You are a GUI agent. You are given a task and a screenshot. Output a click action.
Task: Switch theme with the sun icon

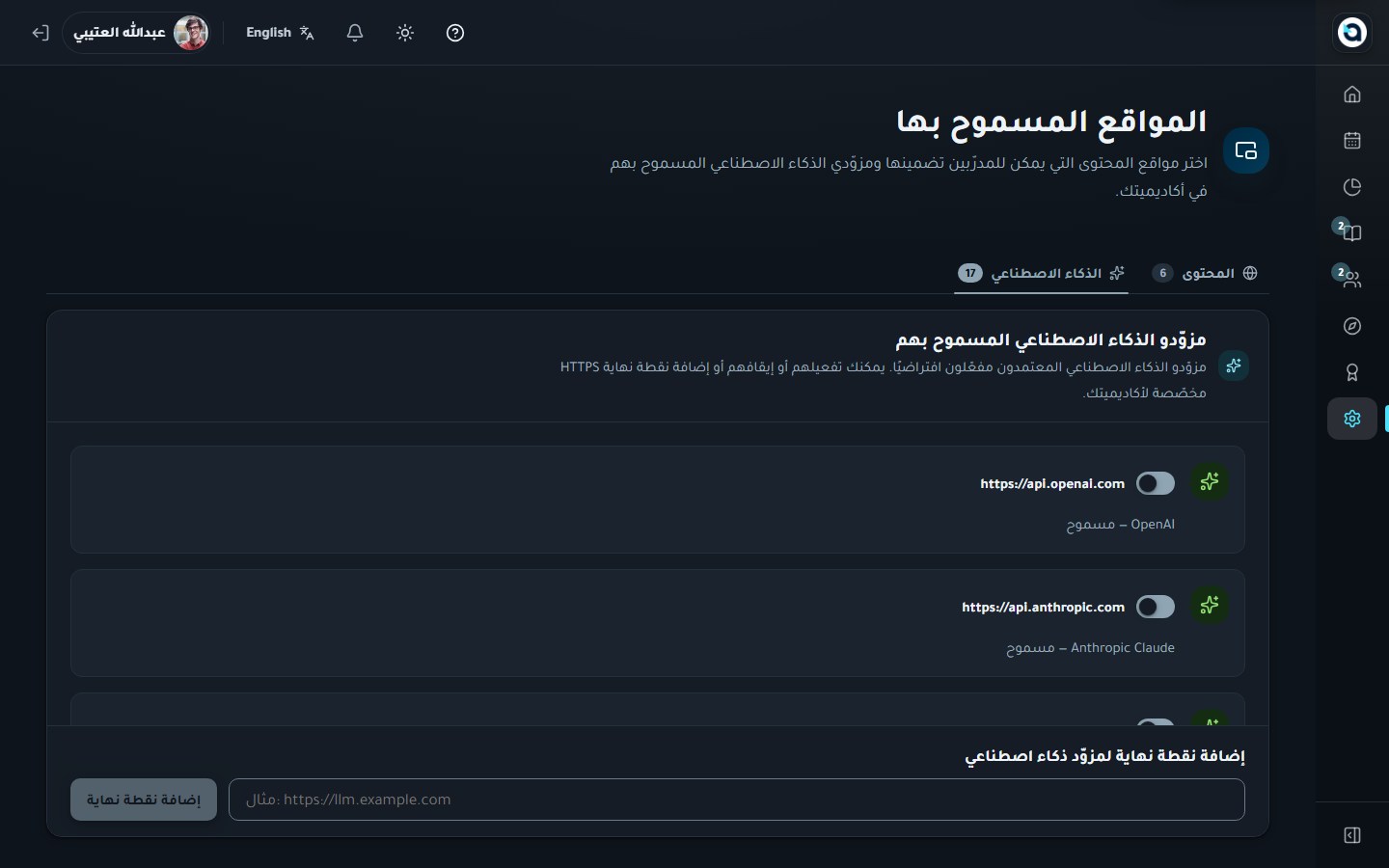[405, 33]
